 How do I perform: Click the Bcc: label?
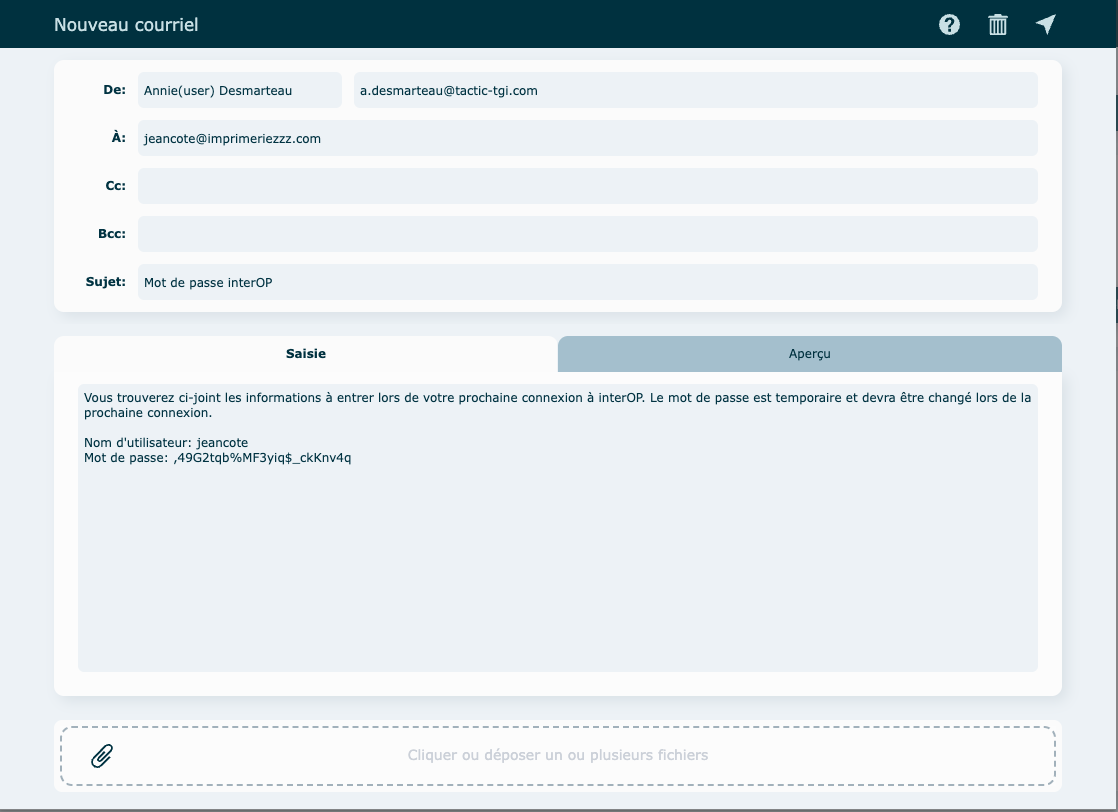(x=111, y=234)
